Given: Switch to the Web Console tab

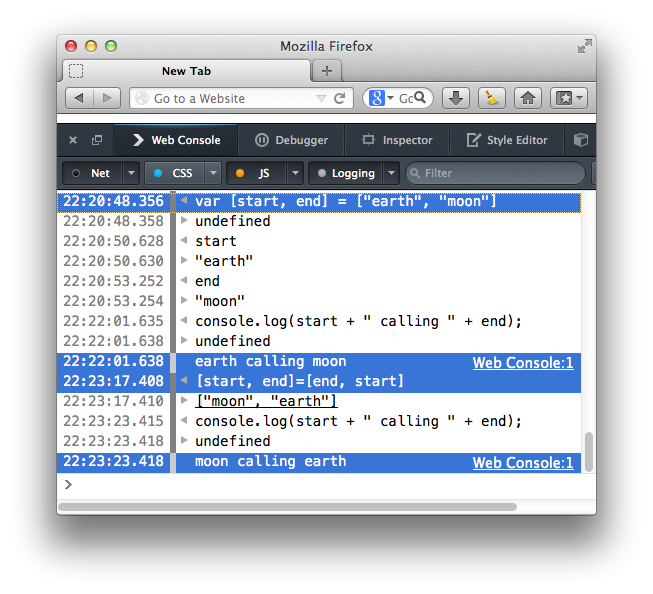Looking at the screenshot, I should point(176,140).
